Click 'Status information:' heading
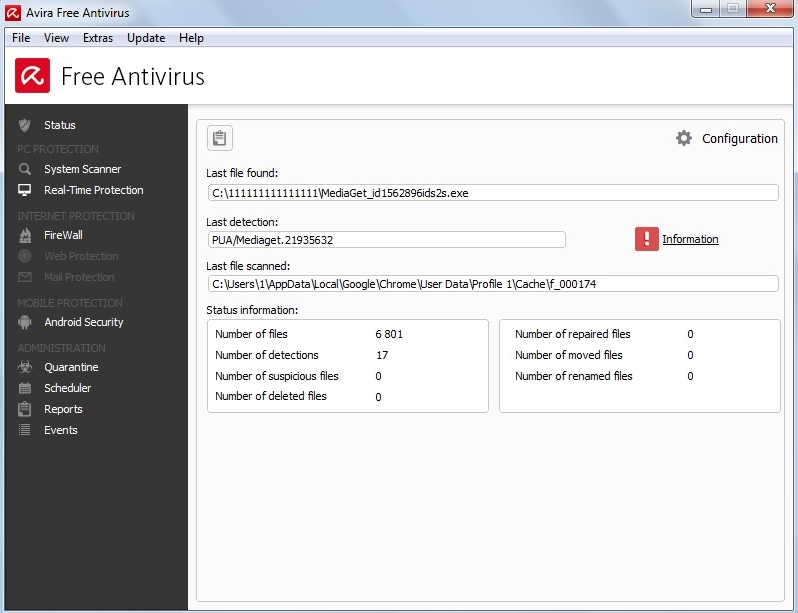This screenshot has height=613, width=798. [252, 310]
